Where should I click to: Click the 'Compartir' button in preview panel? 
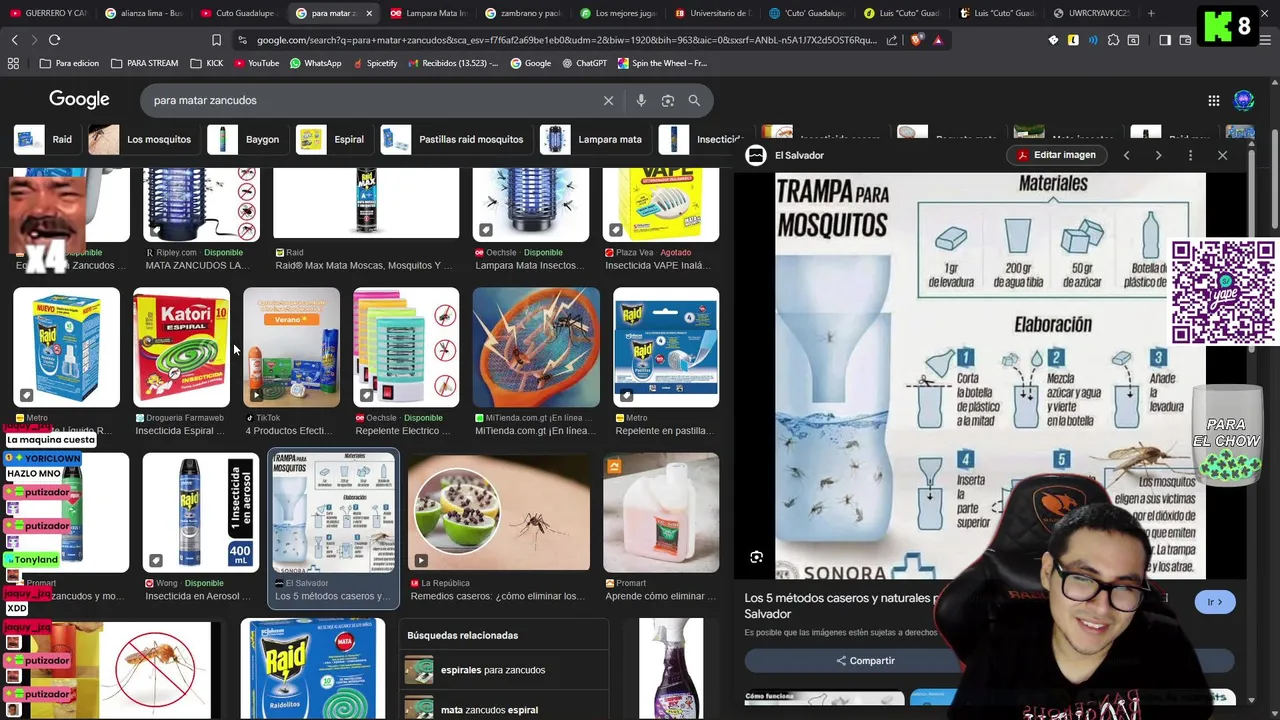pyautogui.click(x=866, y=661)
